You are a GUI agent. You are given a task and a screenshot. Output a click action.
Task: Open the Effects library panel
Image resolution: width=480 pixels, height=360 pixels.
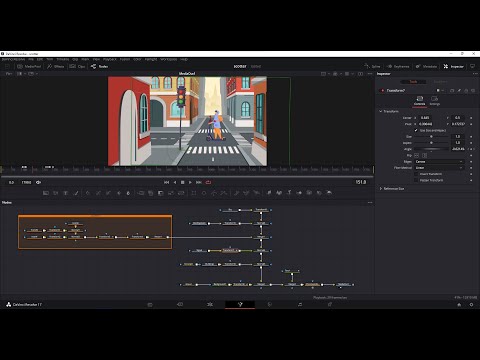click(55, 66)
